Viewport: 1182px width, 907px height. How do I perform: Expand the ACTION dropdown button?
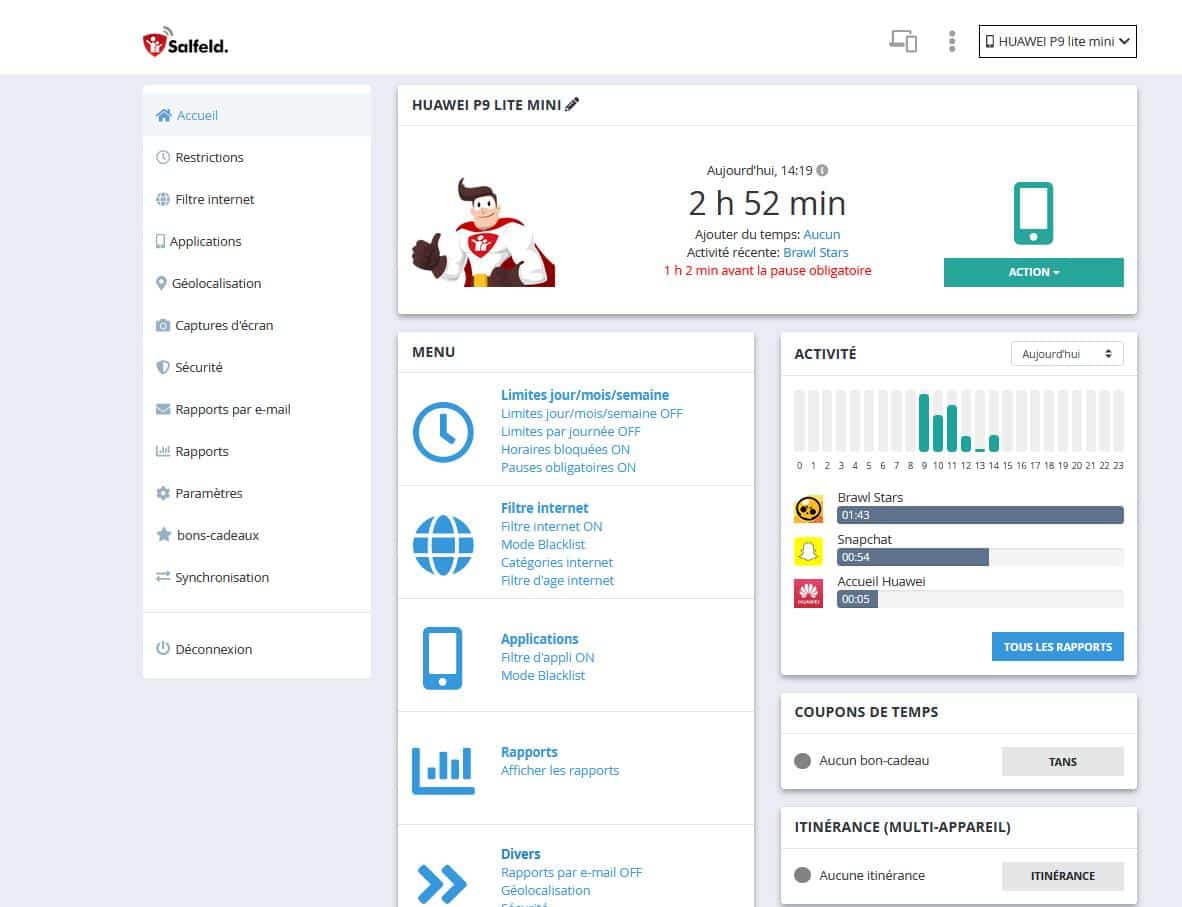1033,272
